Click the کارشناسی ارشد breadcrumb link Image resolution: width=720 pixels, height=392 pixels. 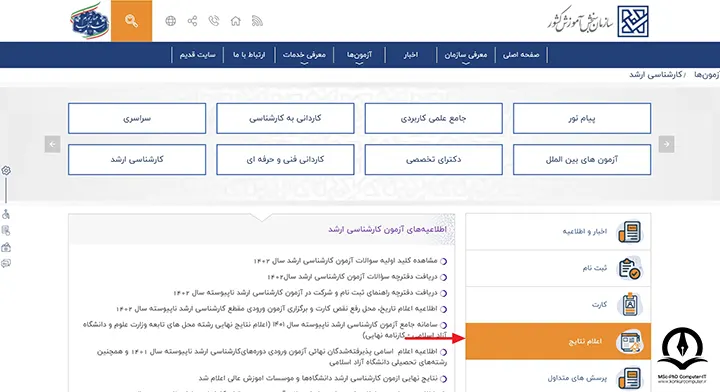[x=655, y=74]
